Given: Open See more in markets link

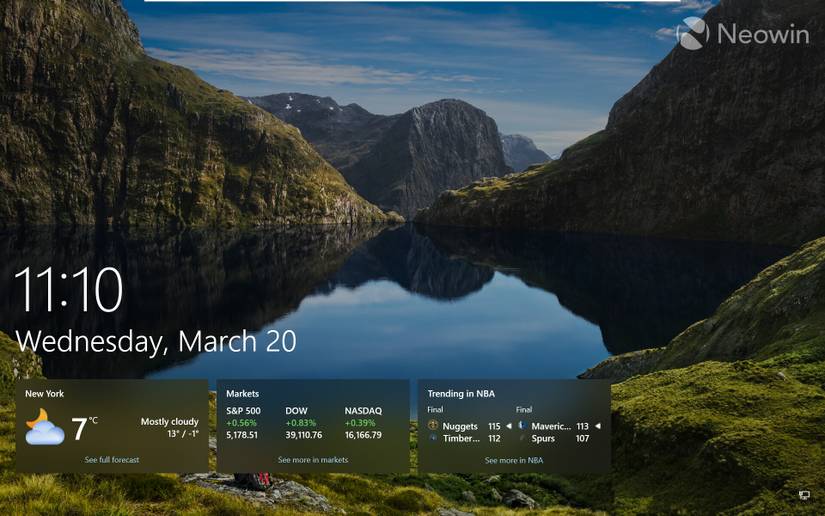Looking at the screenshot, I should click(x=313, y=460).
